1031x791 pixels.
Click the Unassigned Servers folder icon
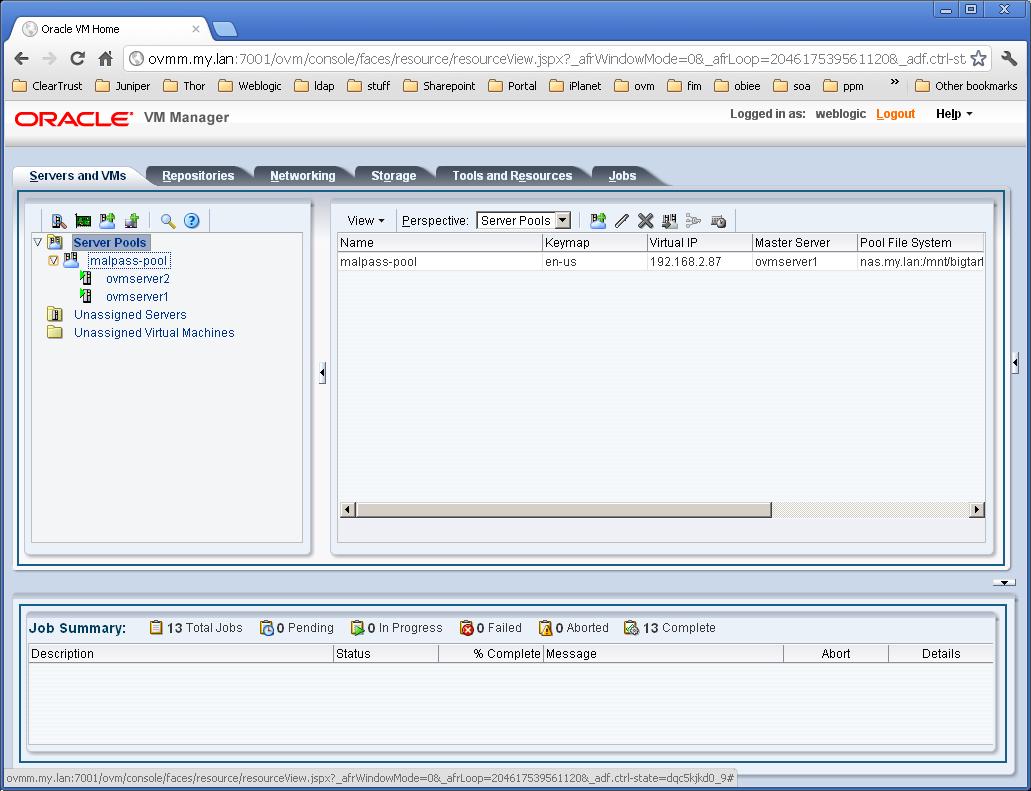pos(55,314)
